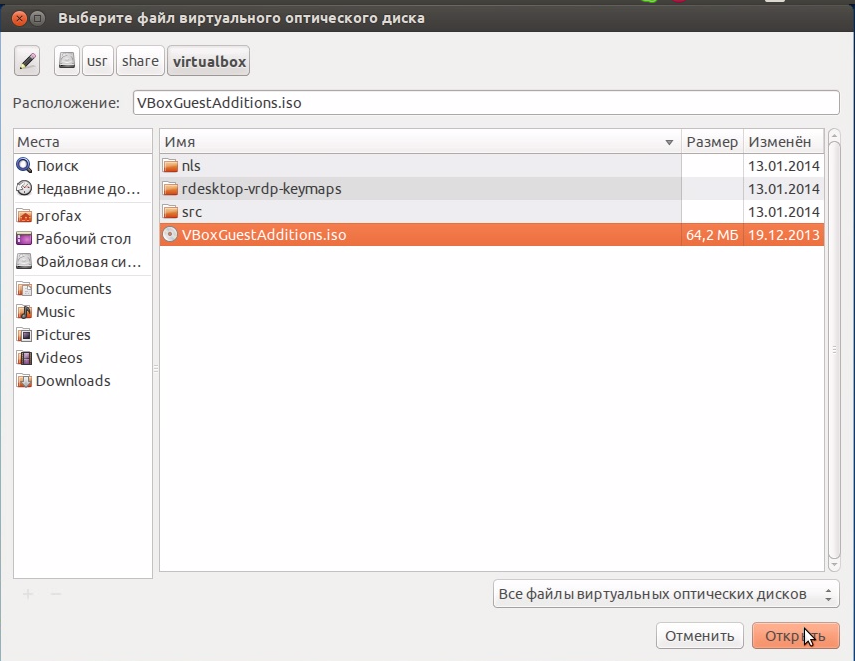
Task: Navigate to the usr path segment
Action: pos(97,61)
